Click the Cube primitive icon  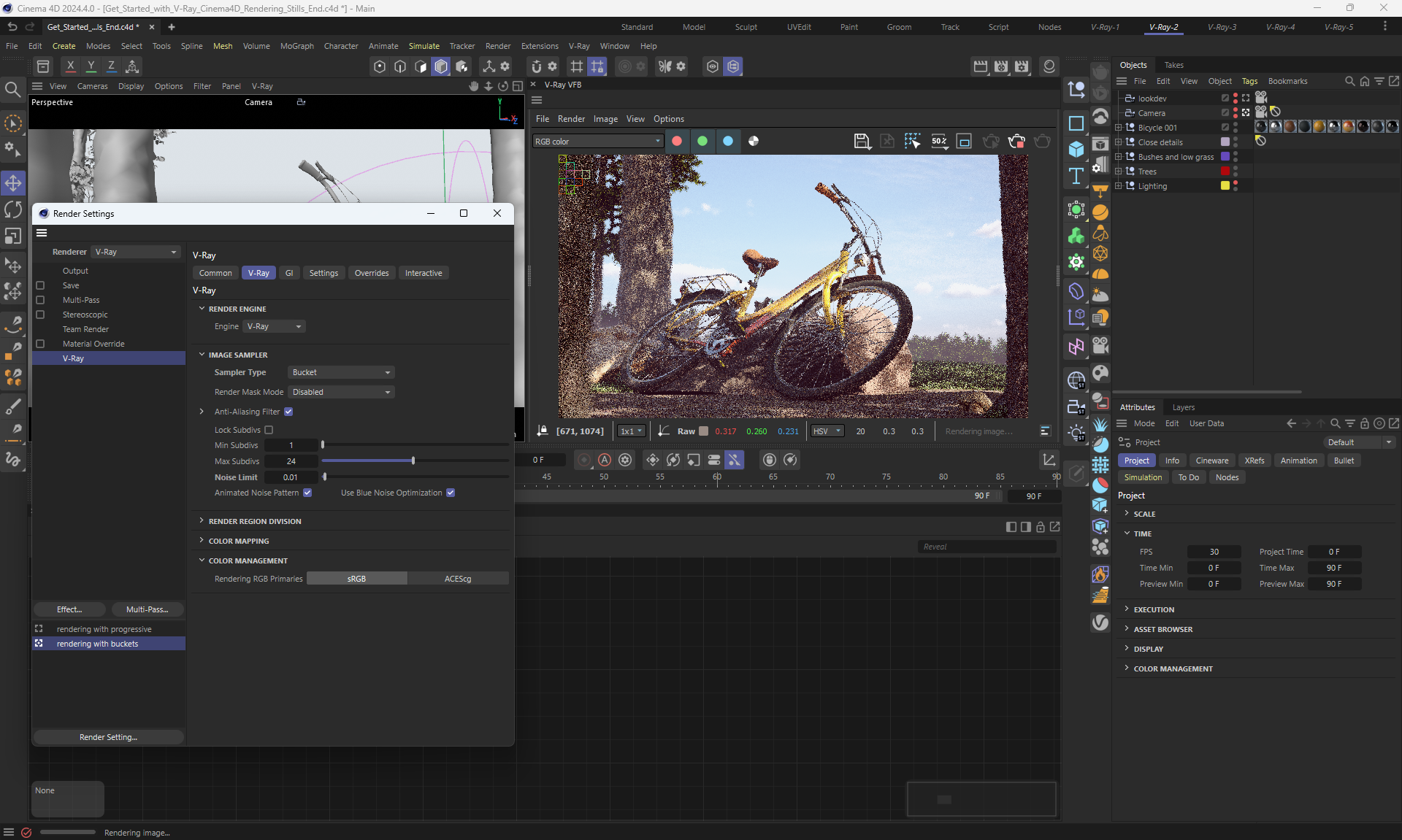1076,150
